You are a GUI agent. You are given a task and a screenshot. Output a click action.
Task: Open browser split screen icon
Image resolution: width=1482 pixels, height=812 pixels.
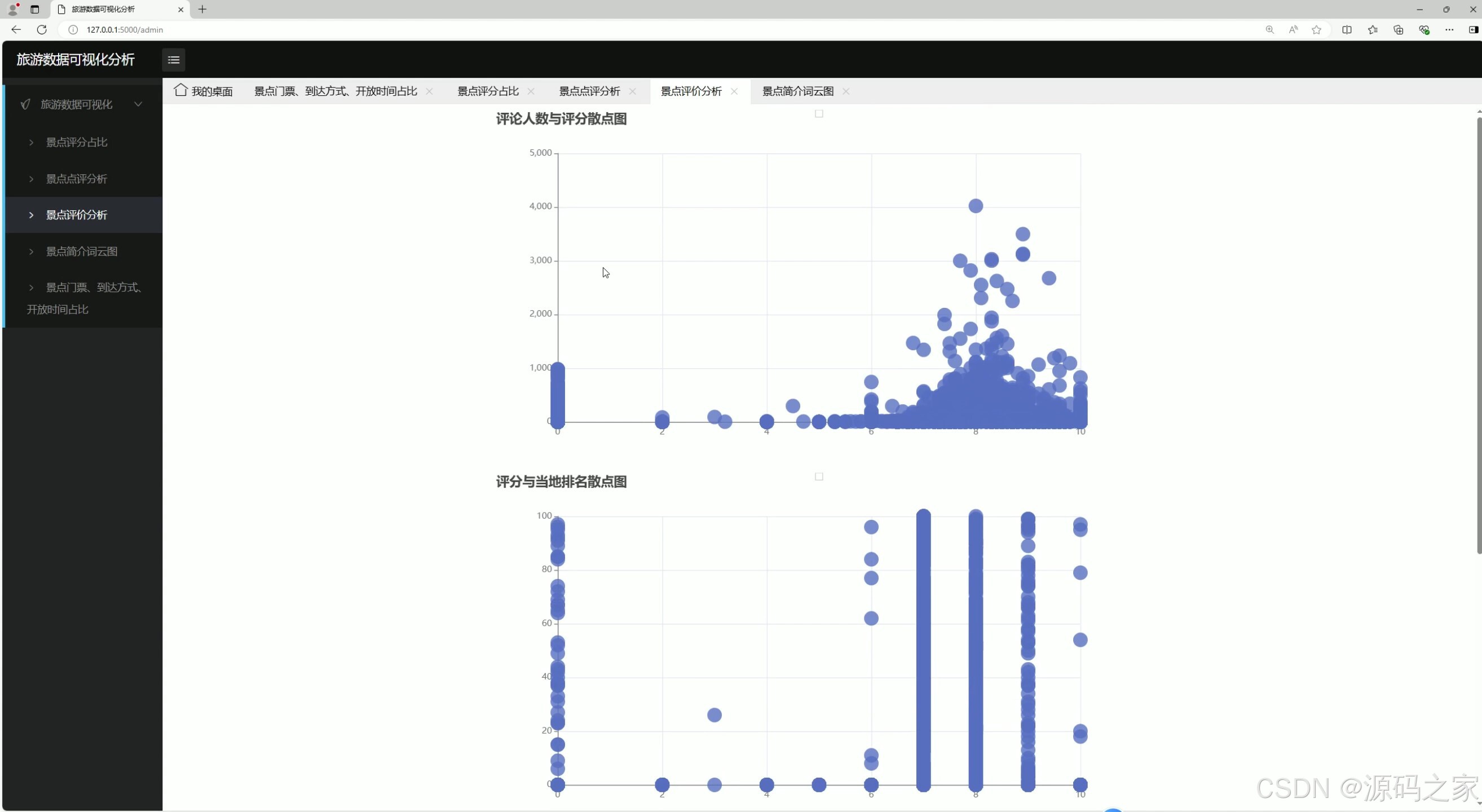click(x=1347, y=30)
